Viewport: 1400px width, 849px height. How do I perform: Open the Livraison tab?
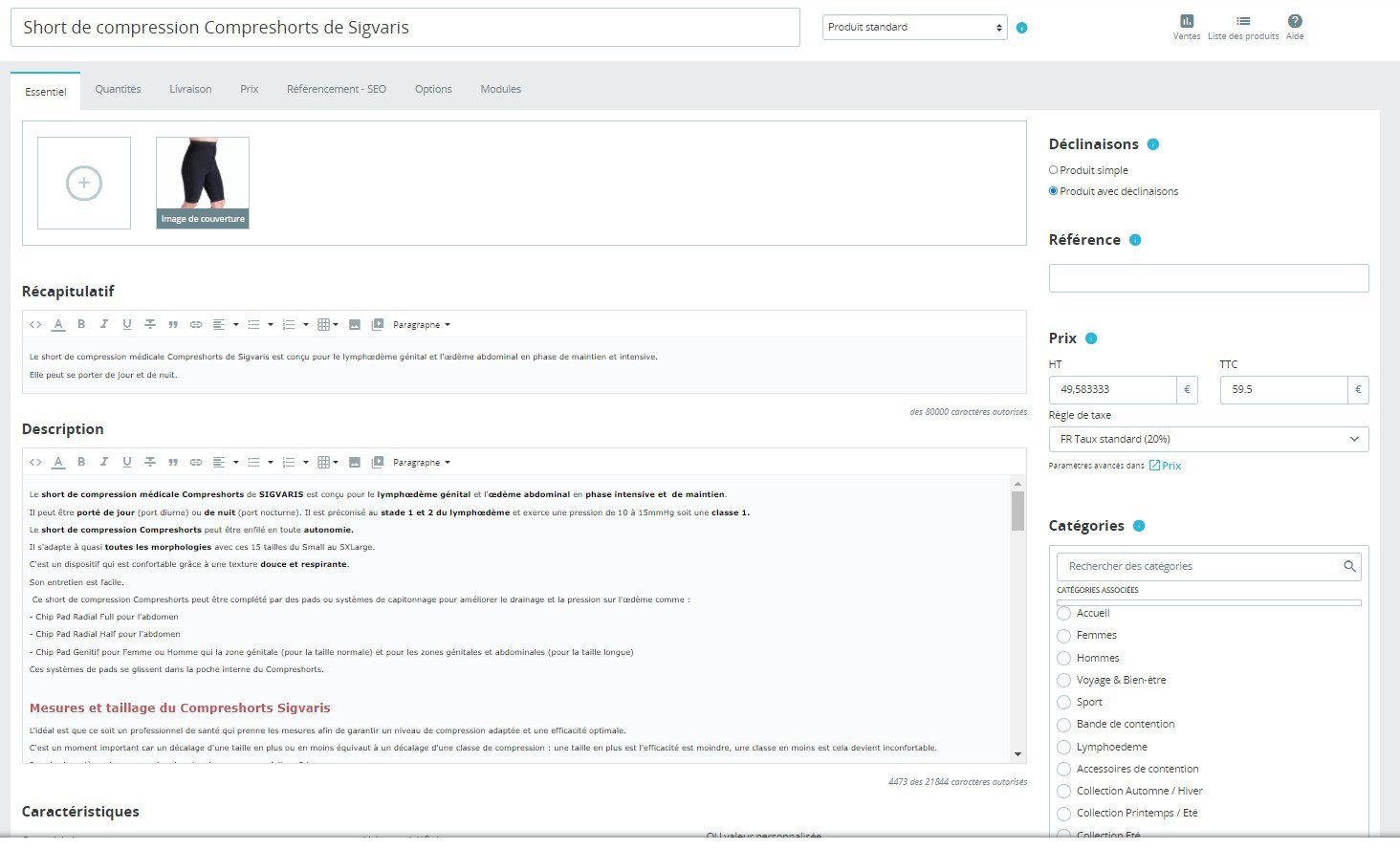[190, 89]
